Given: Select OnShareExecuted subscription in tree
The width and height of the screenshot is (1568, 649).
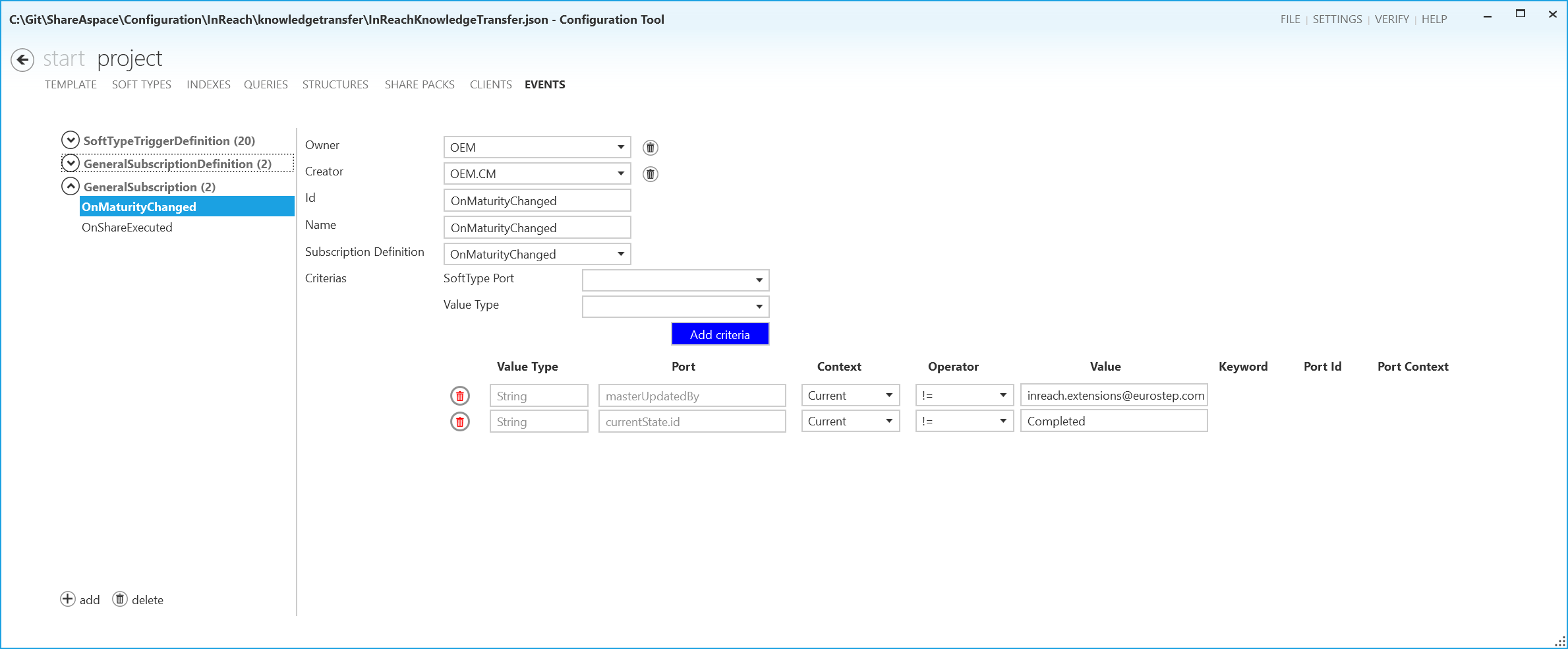Looking at the screenshot, I should pyautogui.click(x=127, y=228).
